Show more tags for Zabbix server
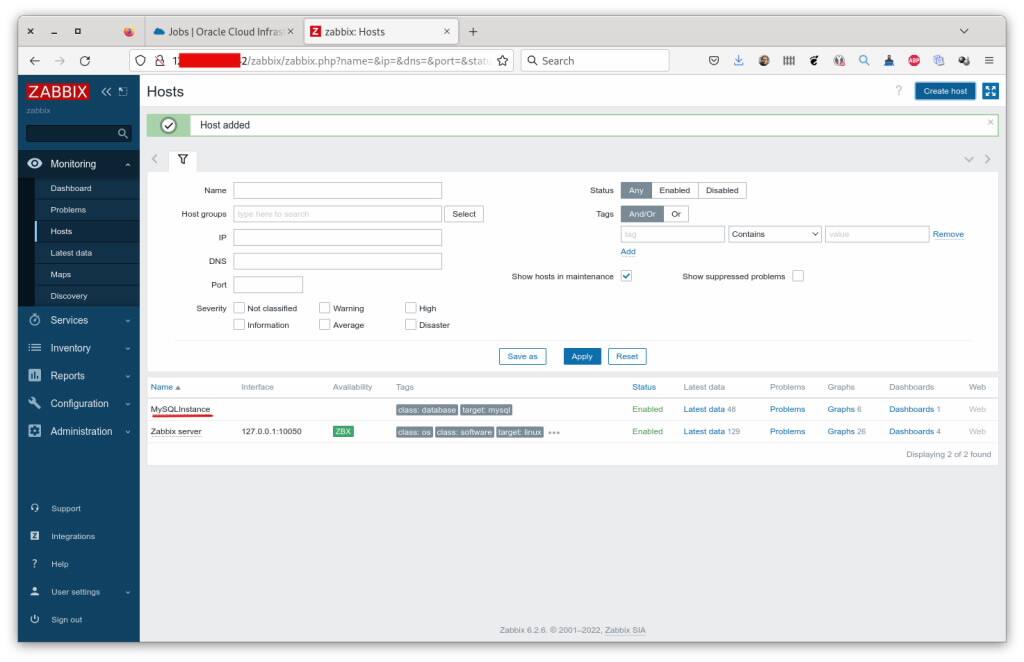This screenshot has width=1024, height=662. click(x=554, y=433)
